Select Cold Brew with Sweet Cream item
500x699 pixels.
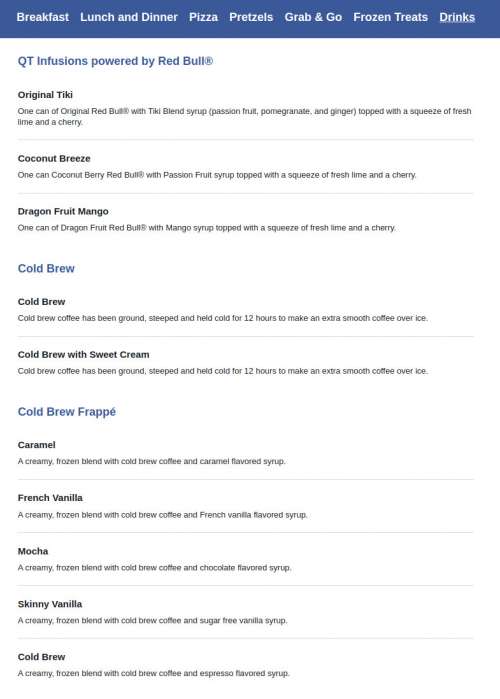[83, 355]
